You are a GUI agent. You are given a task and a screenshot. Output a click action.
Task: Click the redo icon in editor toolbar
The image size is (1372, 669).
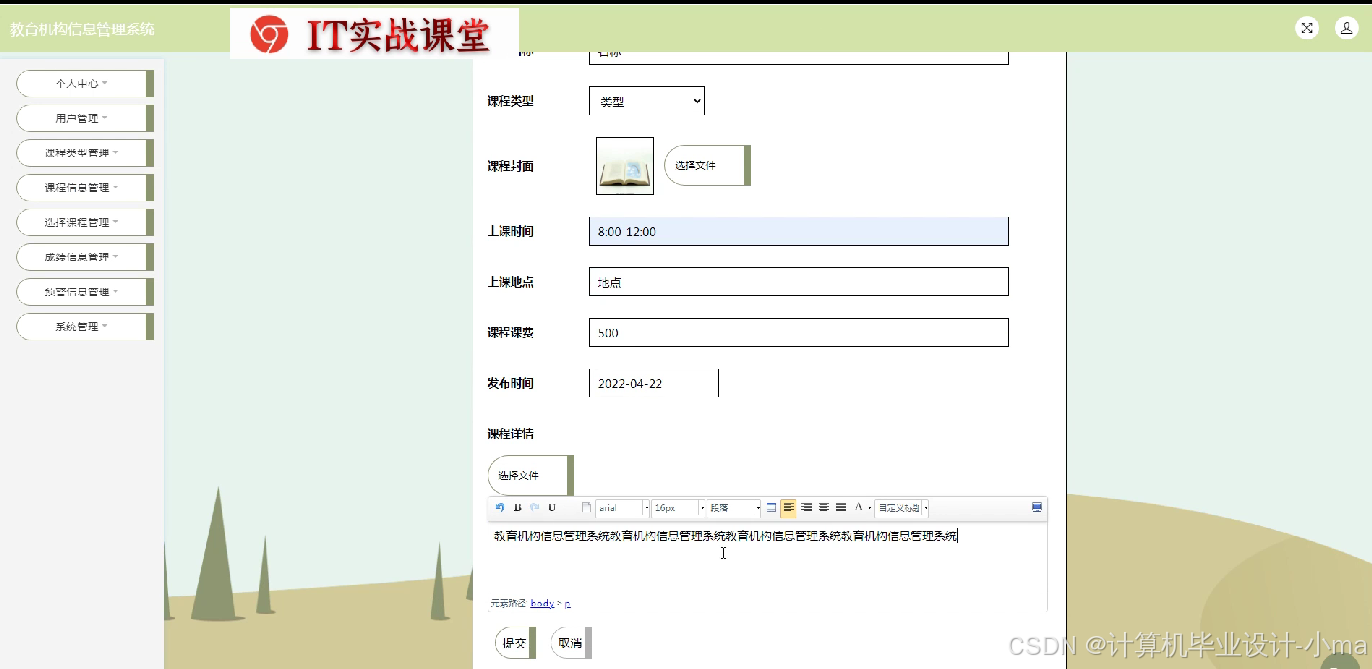pyautogui.click(x=534, y=508)
